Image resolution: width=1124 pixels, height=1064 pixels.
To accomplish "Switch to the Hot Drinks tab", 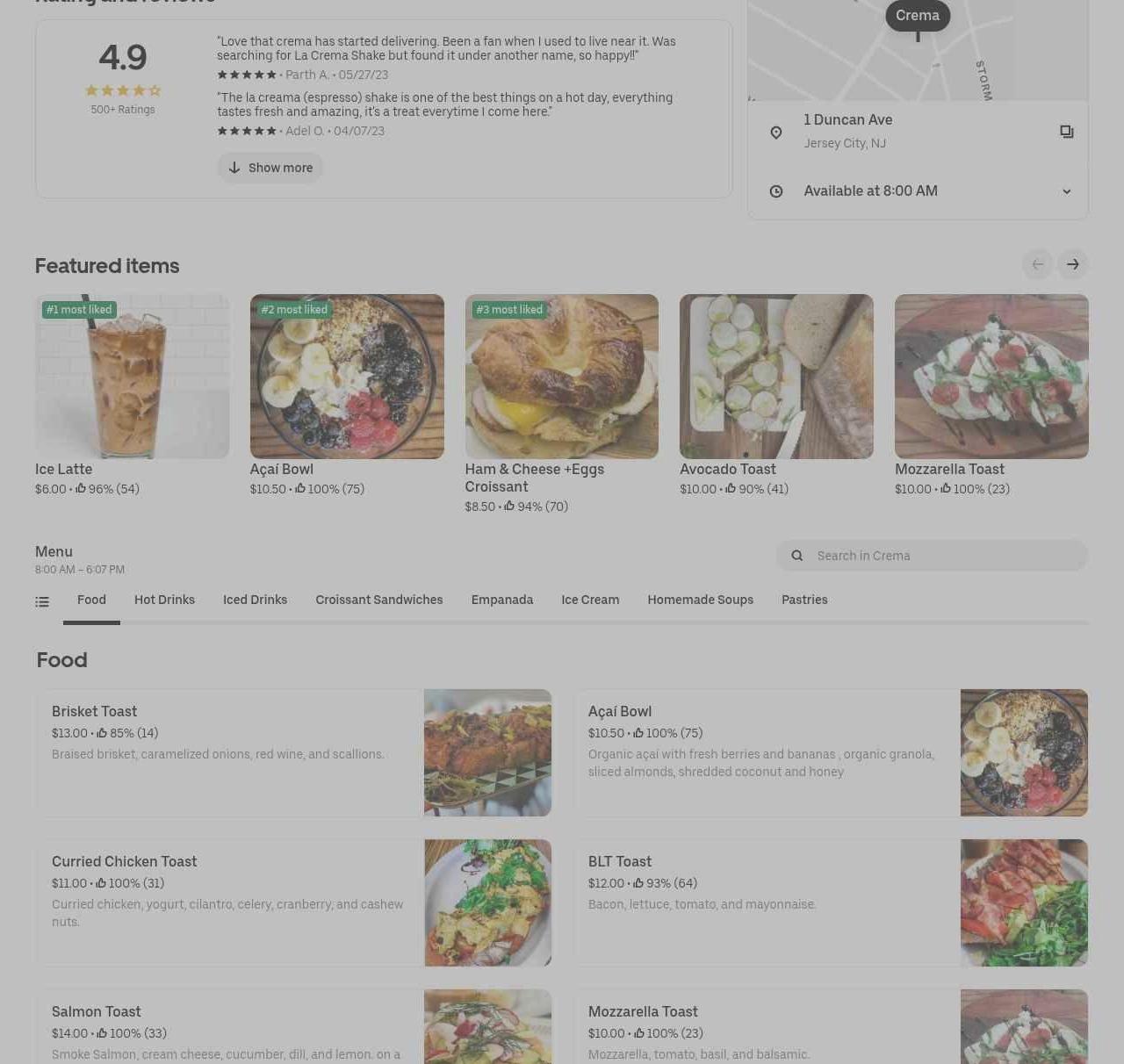I will pos(164,600).
